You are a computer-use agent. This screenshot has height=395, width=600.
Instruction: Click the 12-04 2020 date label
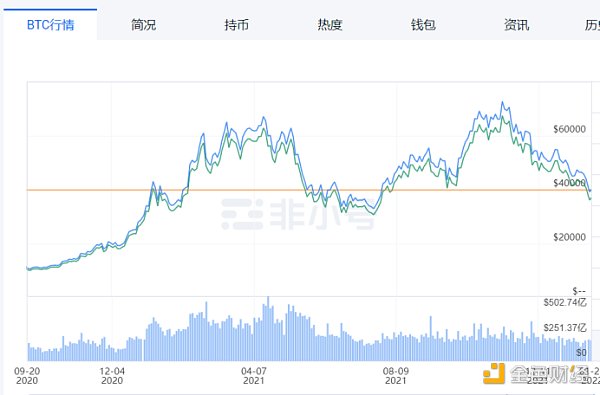(112, 376)
